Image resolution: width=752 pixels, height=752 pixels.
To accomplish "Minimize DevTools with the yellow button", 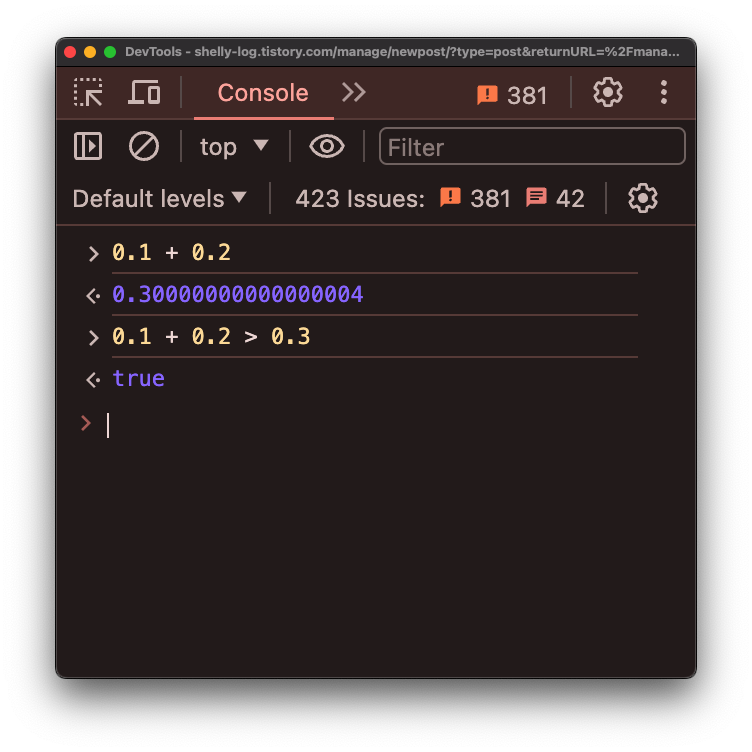I will pyautogui.click(x=90, y=52).
